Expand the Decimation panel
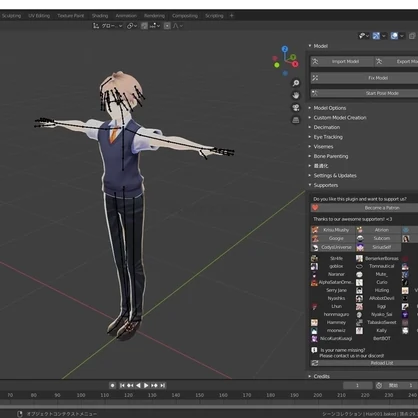Viewport: 418px width, 418px height. (324, 127)
